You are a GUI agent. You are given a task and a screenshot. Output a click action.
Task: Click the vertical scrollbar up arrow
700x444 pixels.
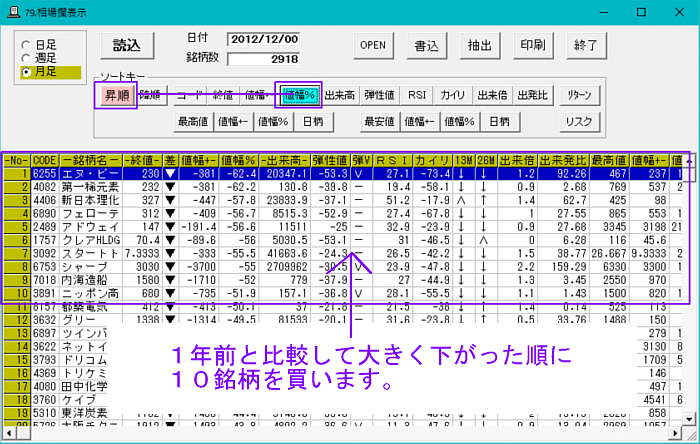(690, 161)
